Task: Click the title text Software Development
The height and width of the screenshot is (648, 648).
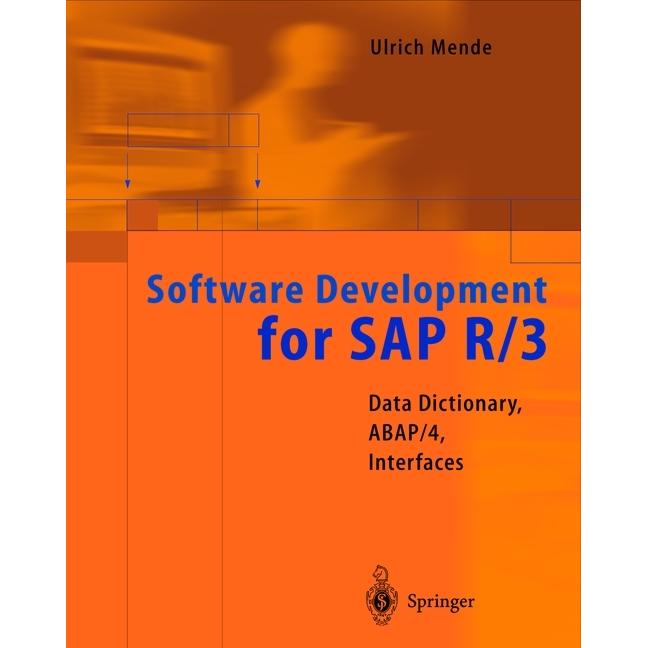Action: click(347, 291)
